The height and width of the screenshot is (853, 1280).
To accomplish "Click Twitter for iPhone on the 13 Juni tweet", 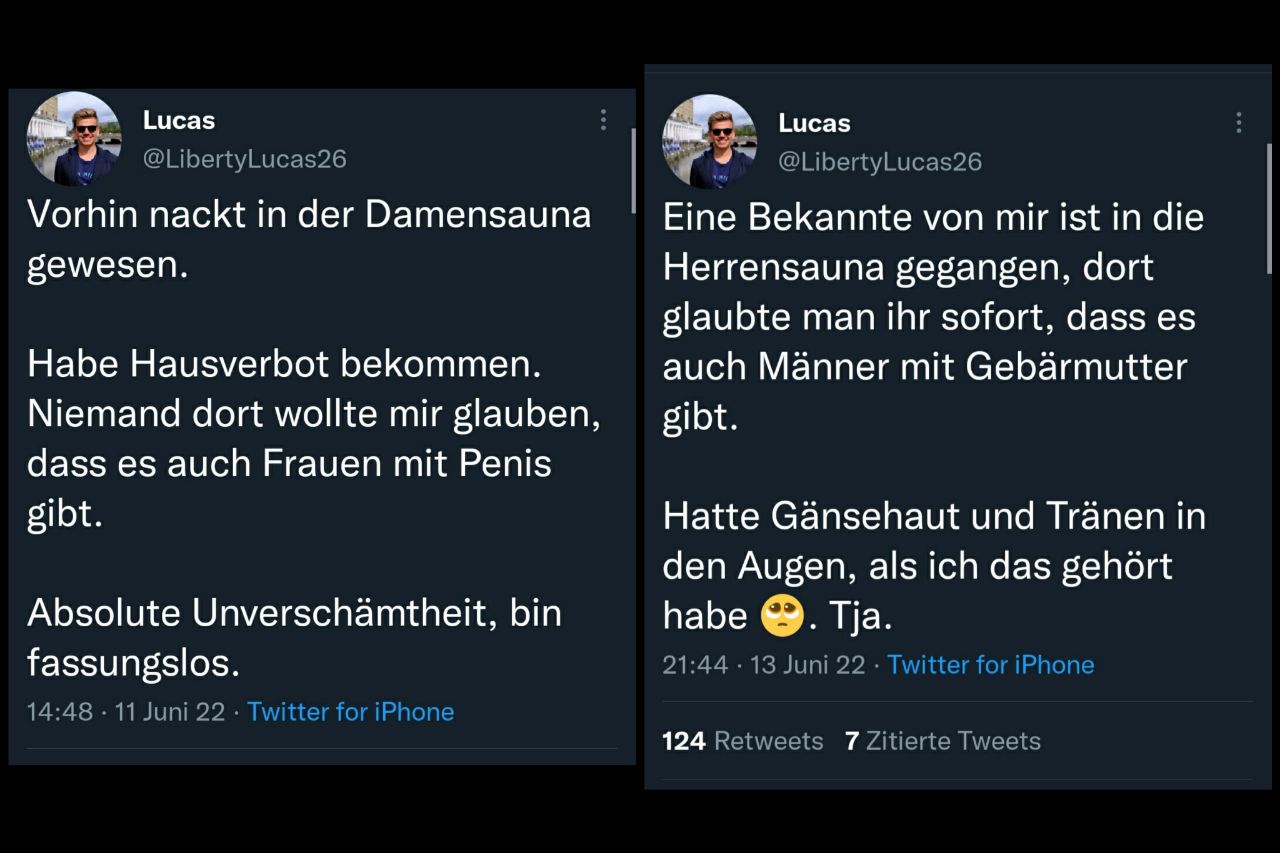I will [x=990, y=665].
